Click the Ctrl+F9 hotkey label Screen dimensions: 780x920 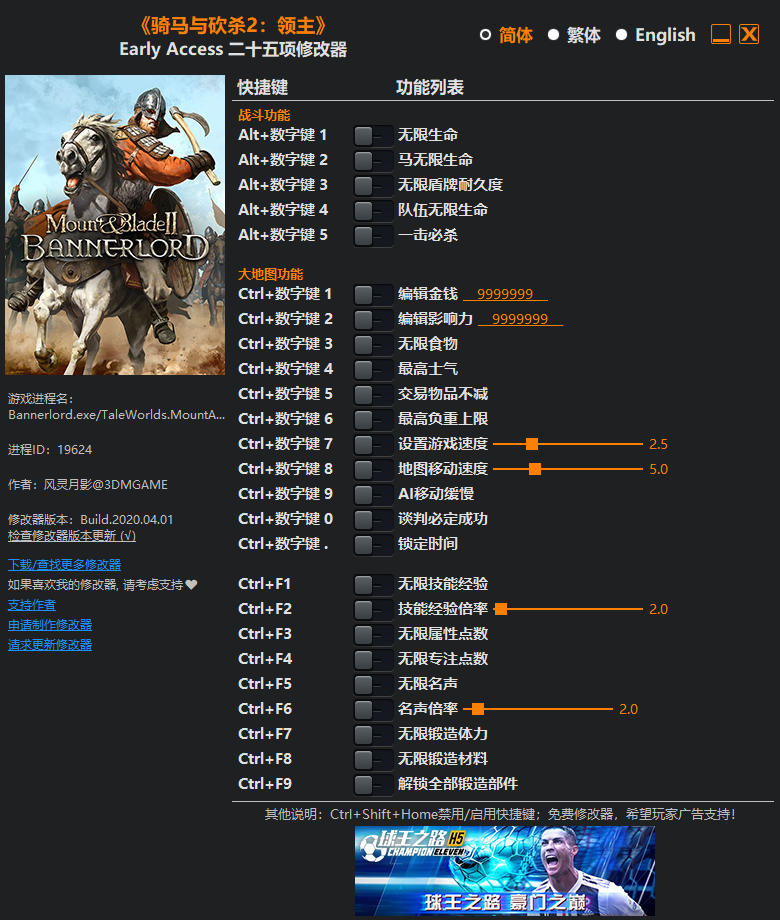(265, 784)
